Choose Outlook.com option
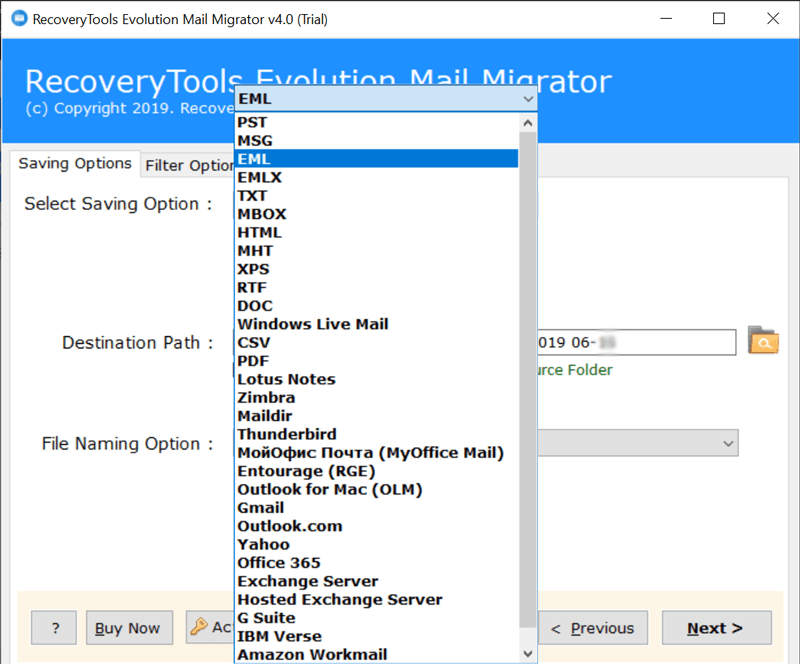 pyautogui.click(x=377, y=526)
